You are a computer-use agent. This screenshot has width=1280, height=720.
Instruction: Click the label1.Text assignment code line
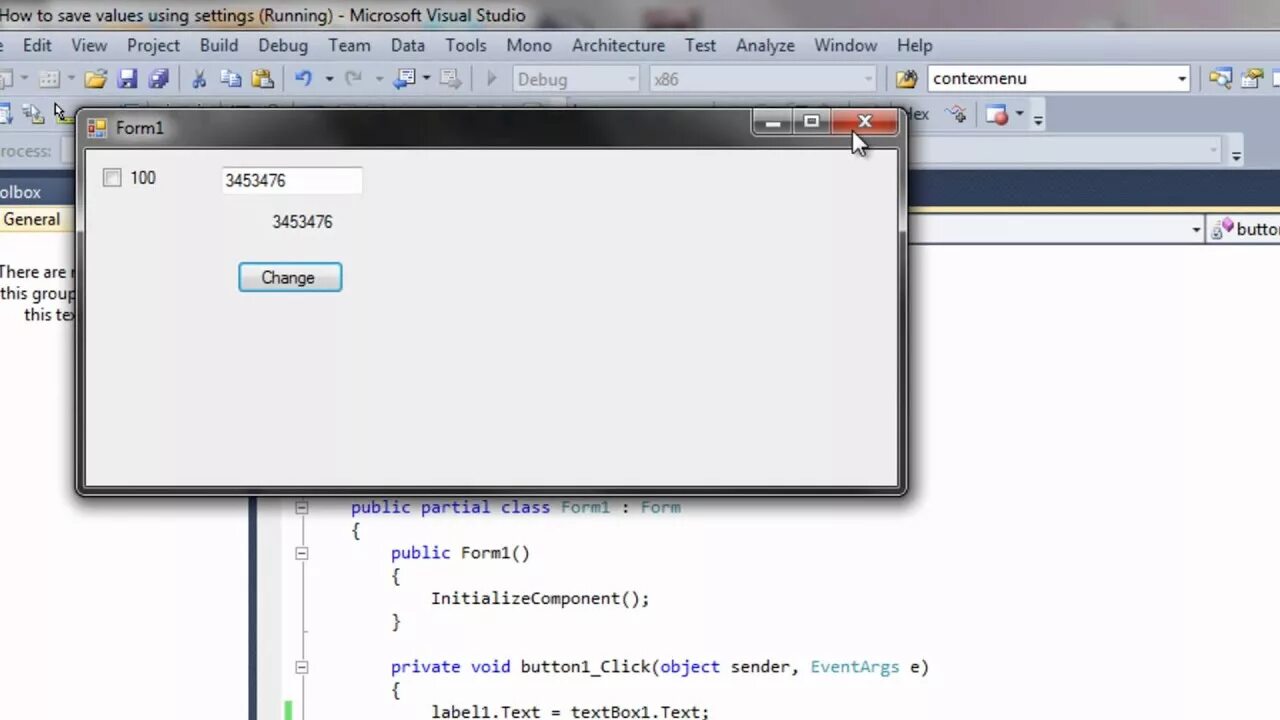pyautogui.click(x=570, y=711)
